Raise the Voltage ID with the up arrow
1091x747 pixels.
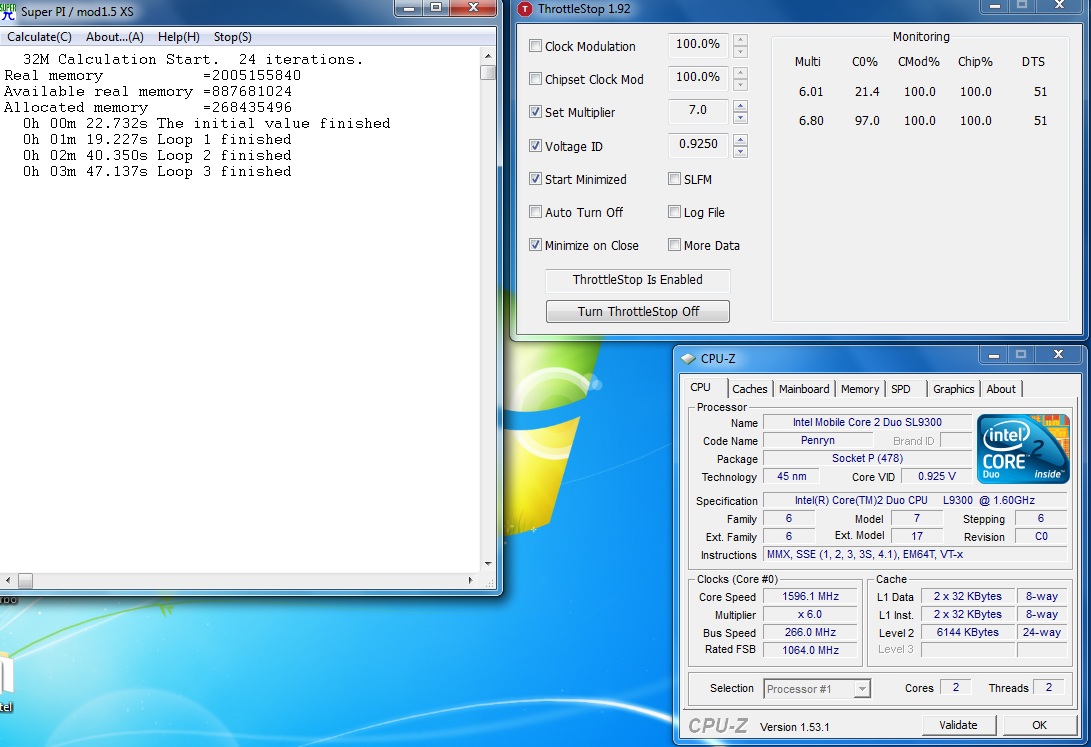[740, 140]
